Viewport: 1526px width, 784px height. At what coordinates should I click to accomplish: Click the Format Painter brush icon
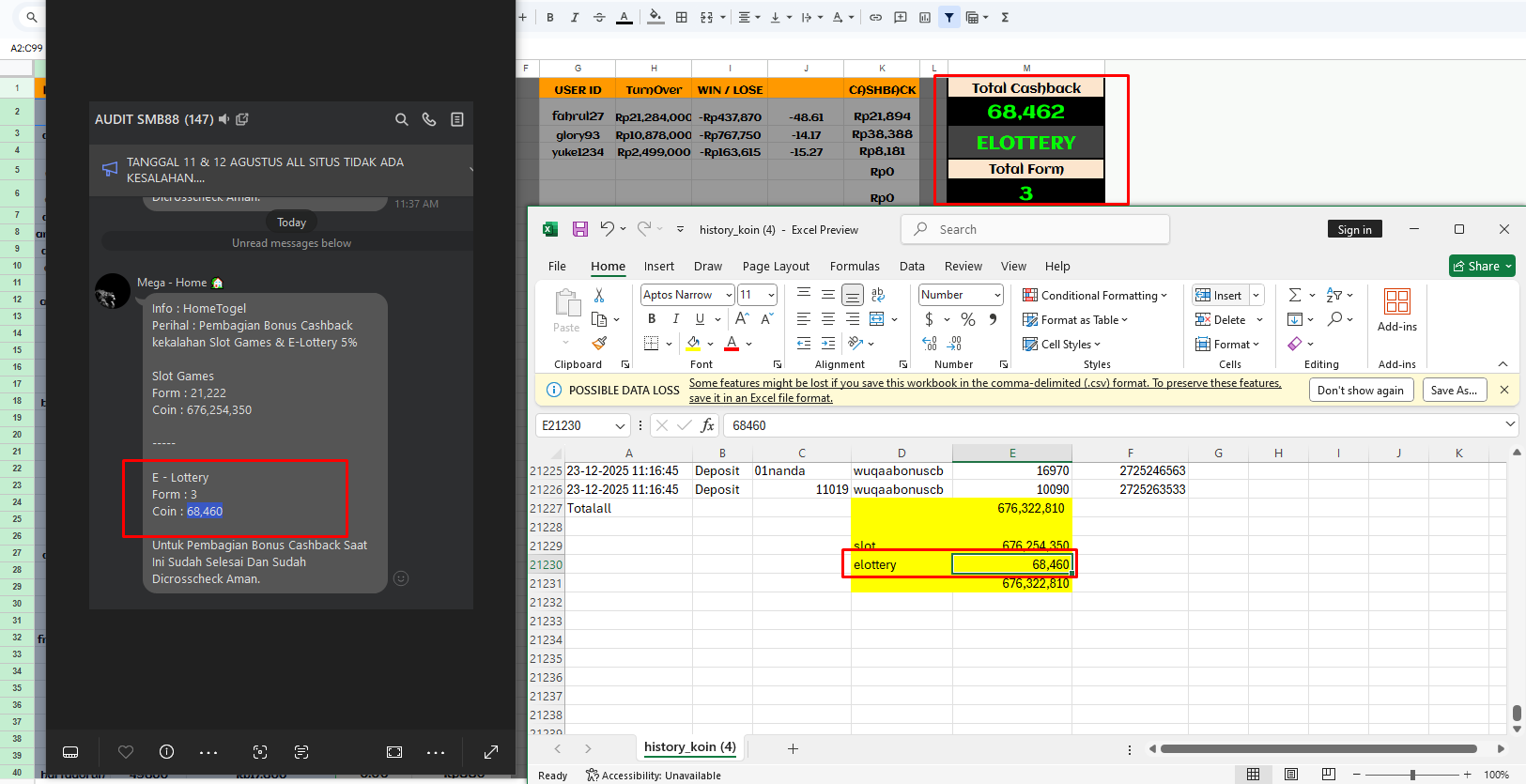click(599, 344)
